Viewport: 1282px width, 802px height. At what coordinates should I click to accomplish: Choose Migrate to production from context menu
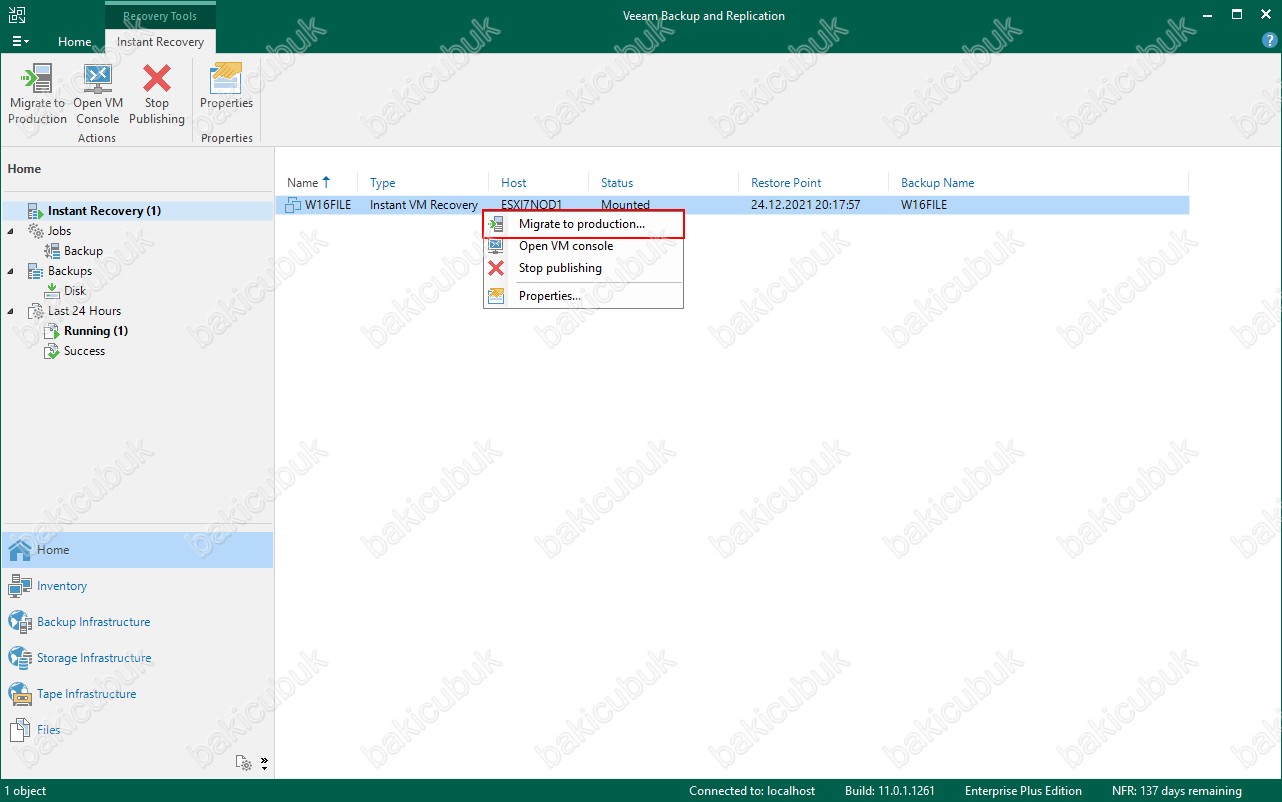click(x=583, y=224)
